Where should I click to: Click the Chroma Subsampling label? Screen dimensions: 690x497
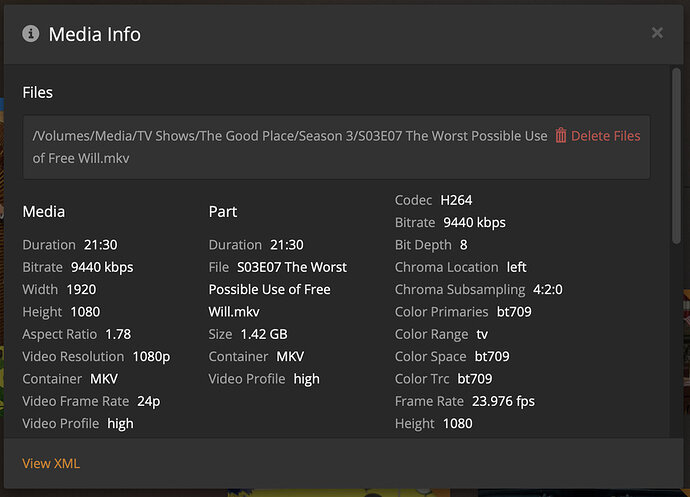460,290
